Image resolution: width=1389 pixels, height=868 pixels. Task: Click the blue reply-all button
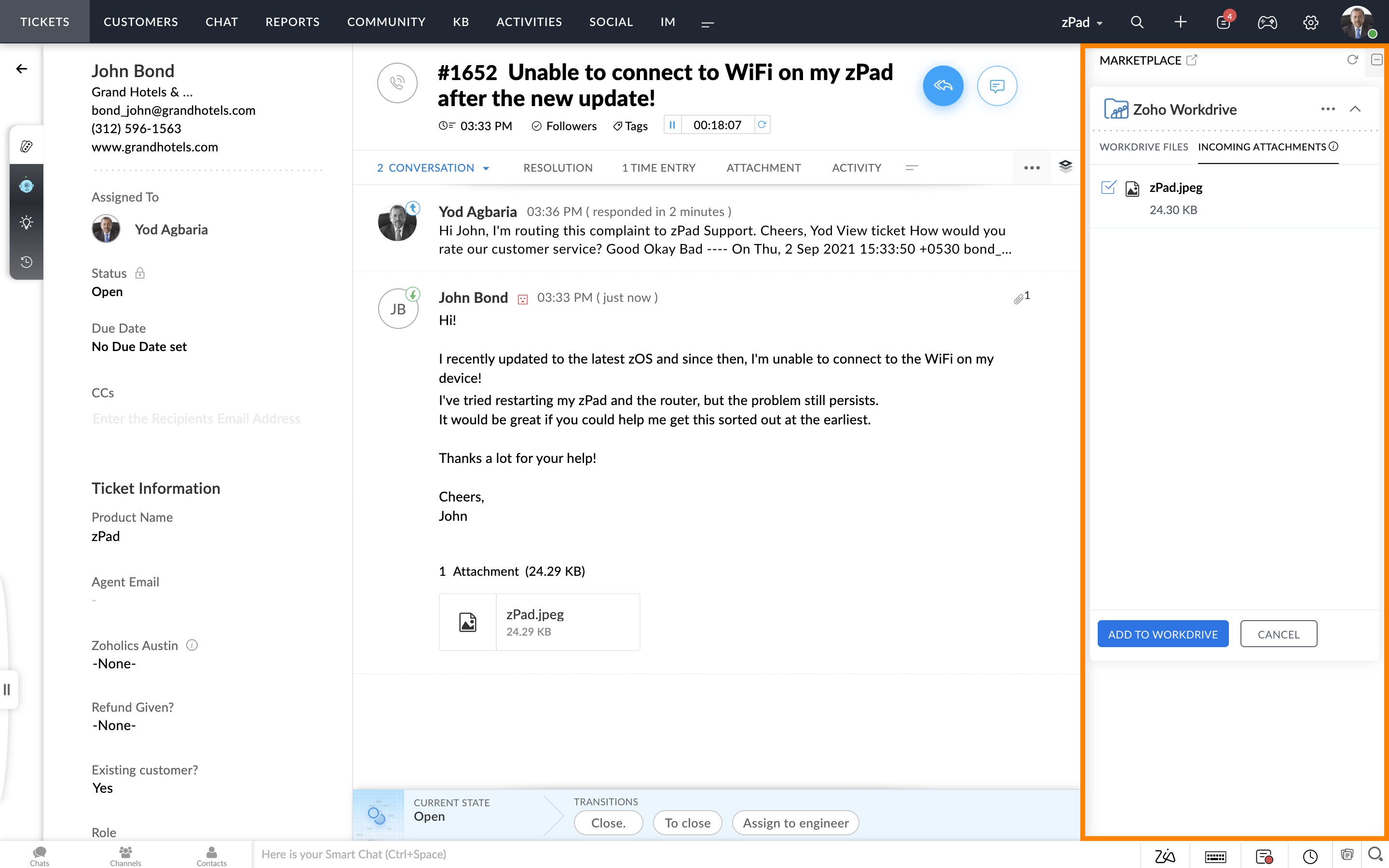(x=942, y=85)
